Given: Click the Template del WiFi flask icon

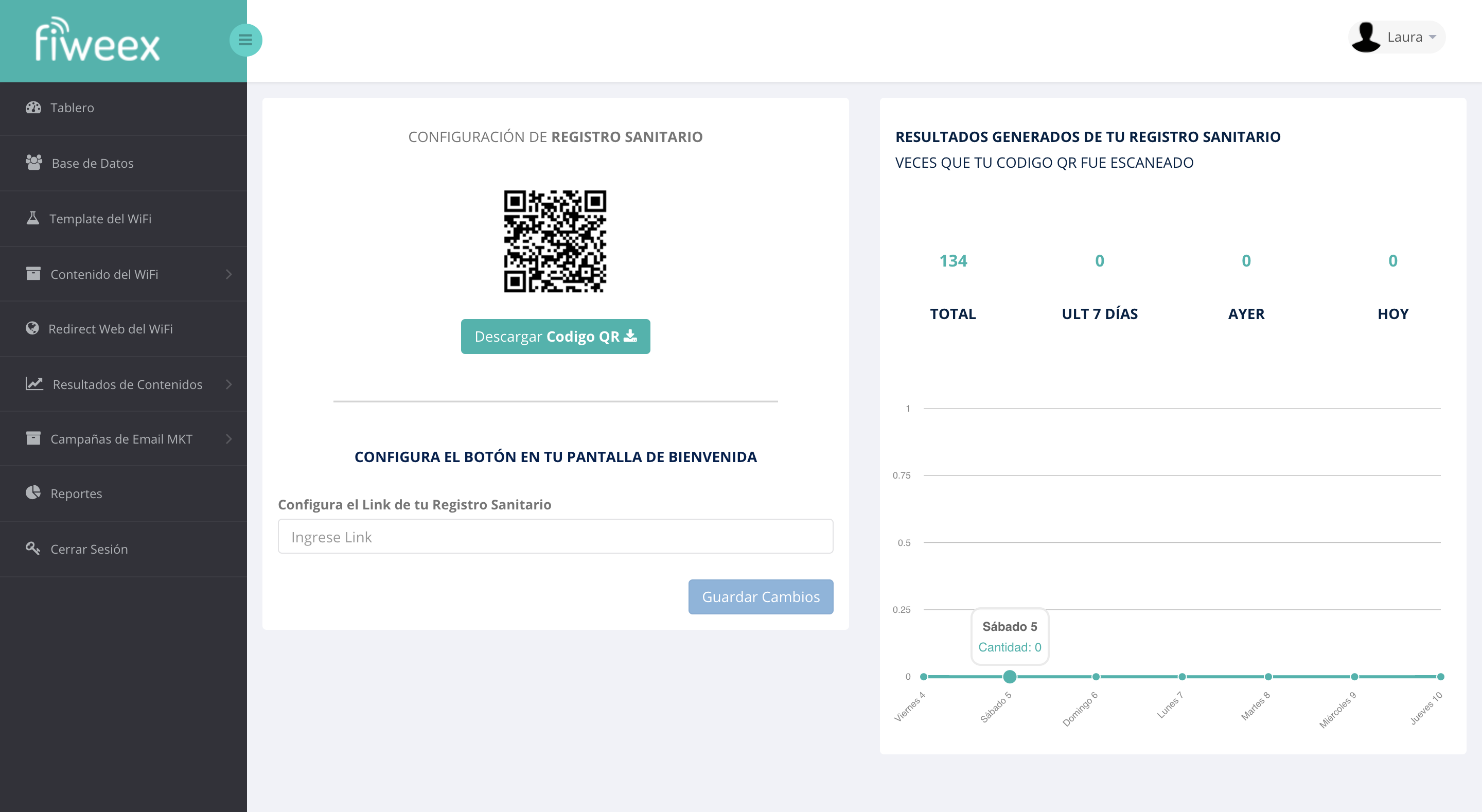Looking at the screenshot, I should (x=33, y=218).
